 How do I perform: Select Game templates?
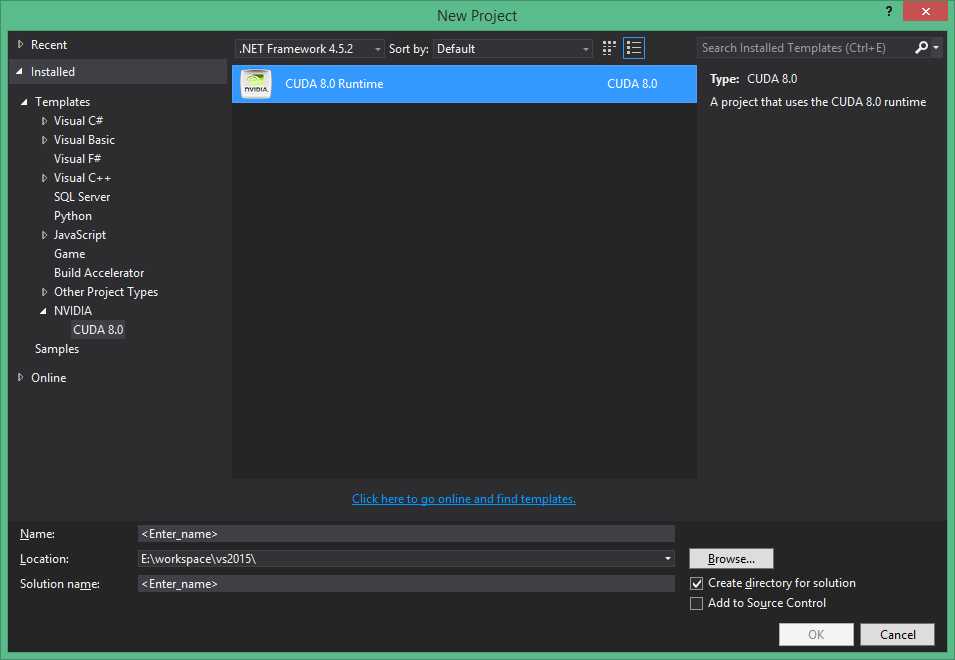[x=69, y=254]
